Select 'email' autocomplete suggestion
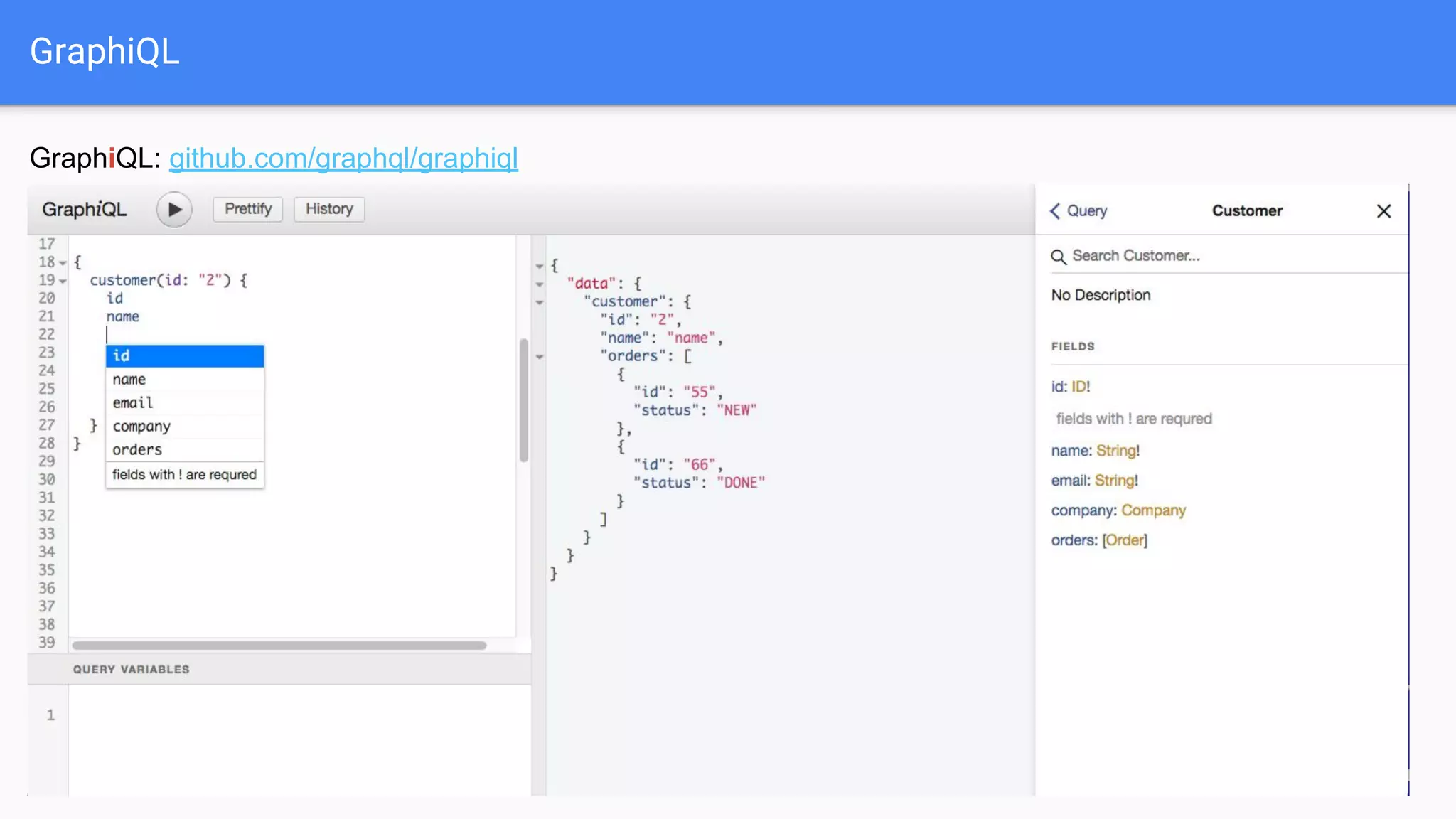The height and width of the screenshot is (819, 1456). point(185,403)
